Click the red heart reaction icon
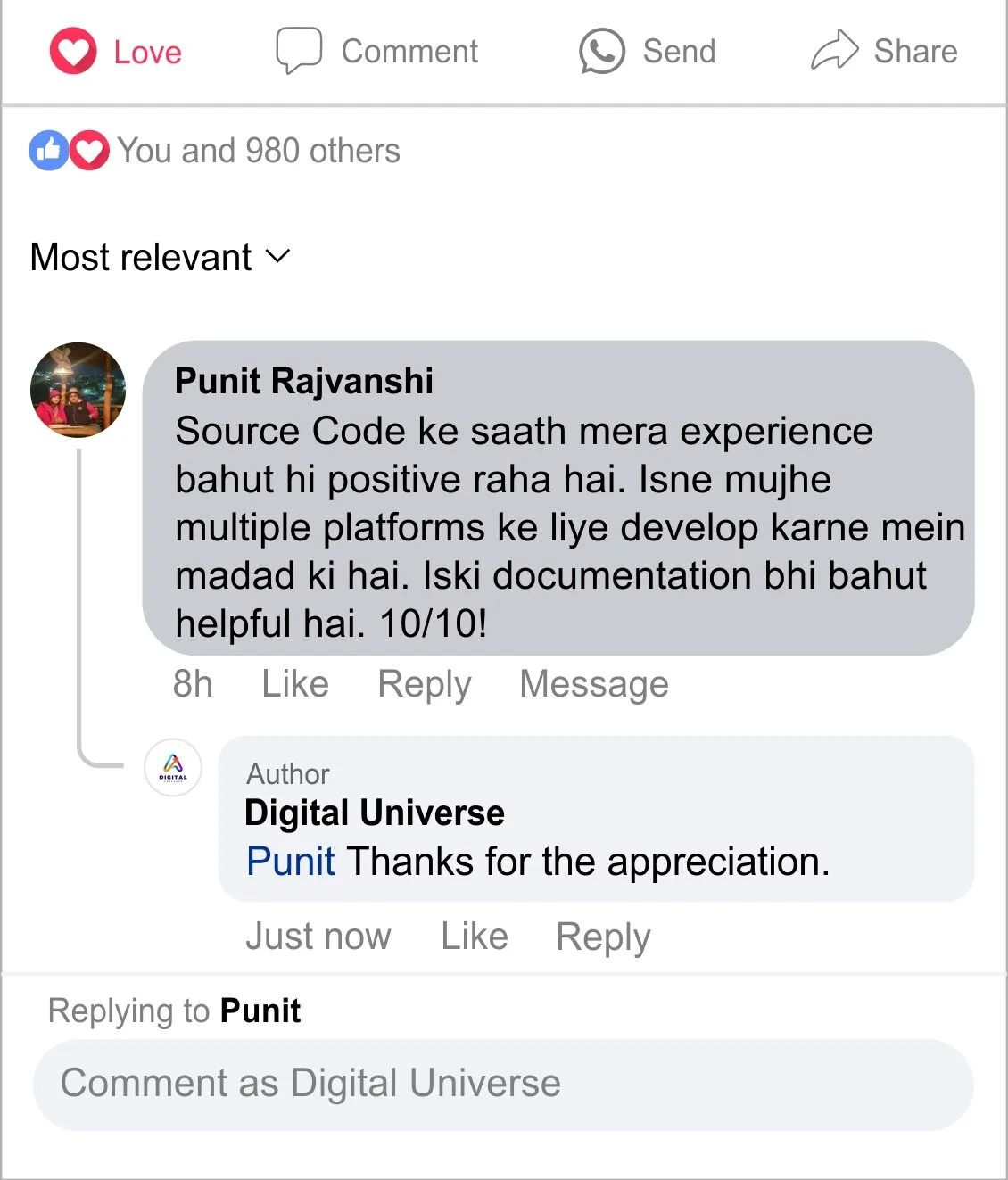Screen dimensions: 1008x1180 [89, 151]
